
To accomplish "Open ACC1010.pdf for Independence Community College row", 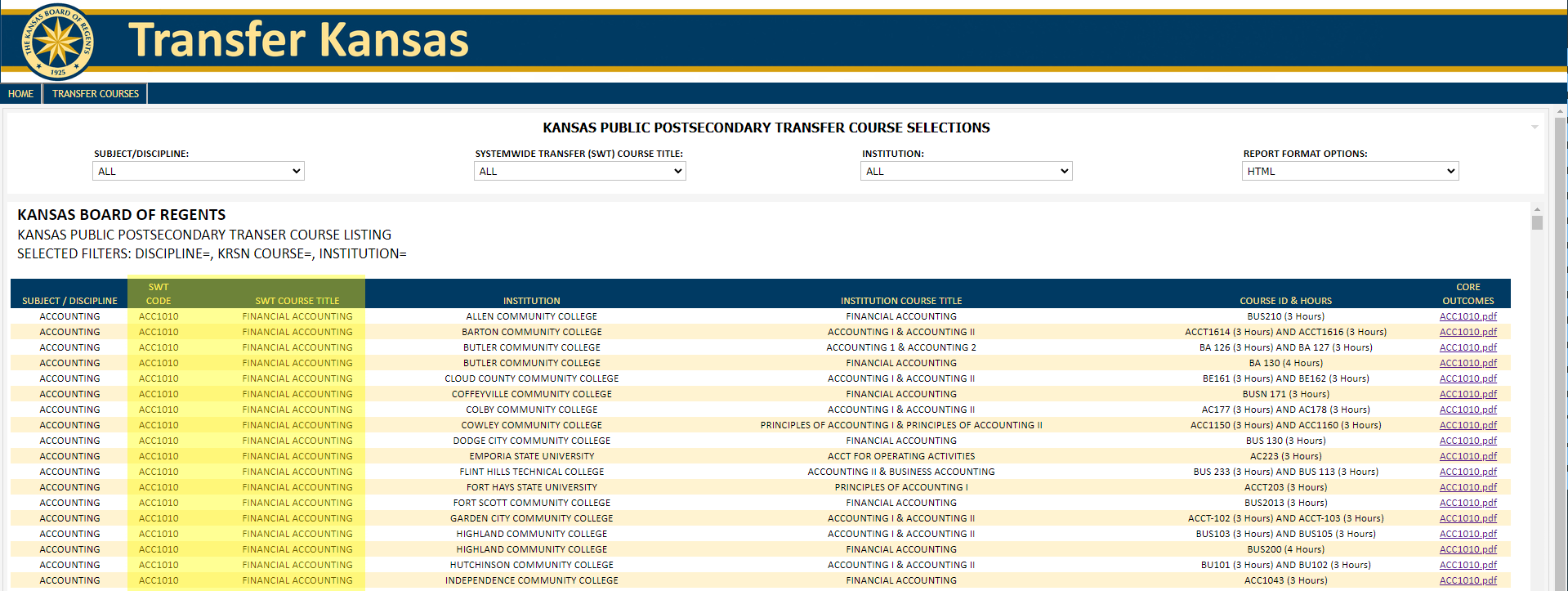I will pyautogui.click(x=1467, y=580).
